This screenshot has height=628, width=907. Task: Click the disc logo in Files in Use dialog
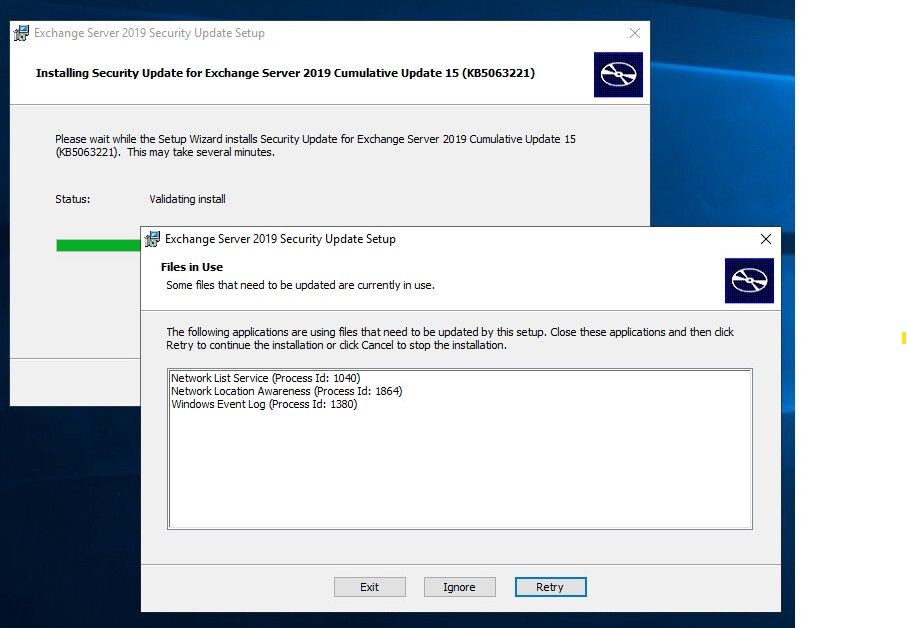point(749,280)
